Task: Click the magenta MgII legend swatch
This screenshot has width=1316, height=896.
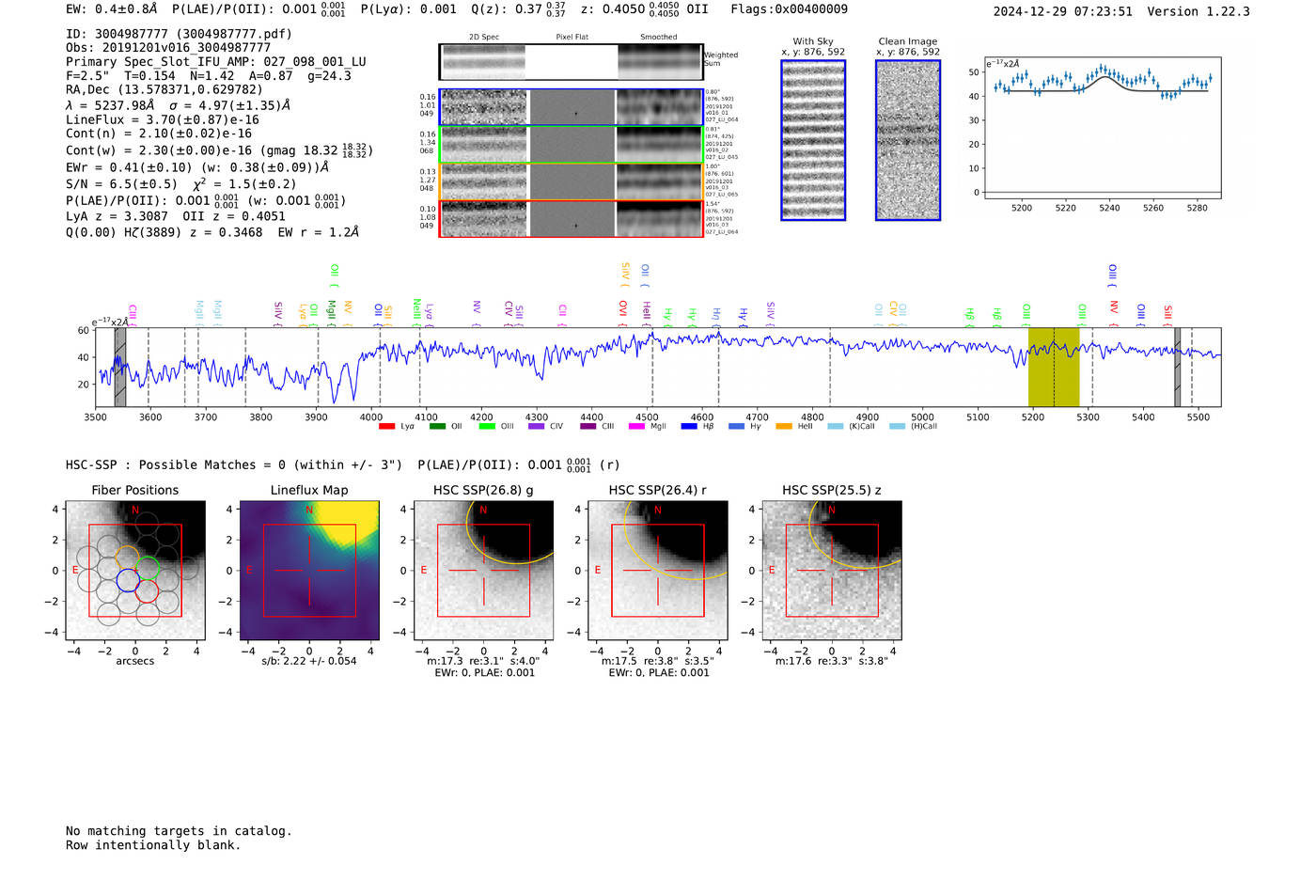Action: (x=636, y=427)
